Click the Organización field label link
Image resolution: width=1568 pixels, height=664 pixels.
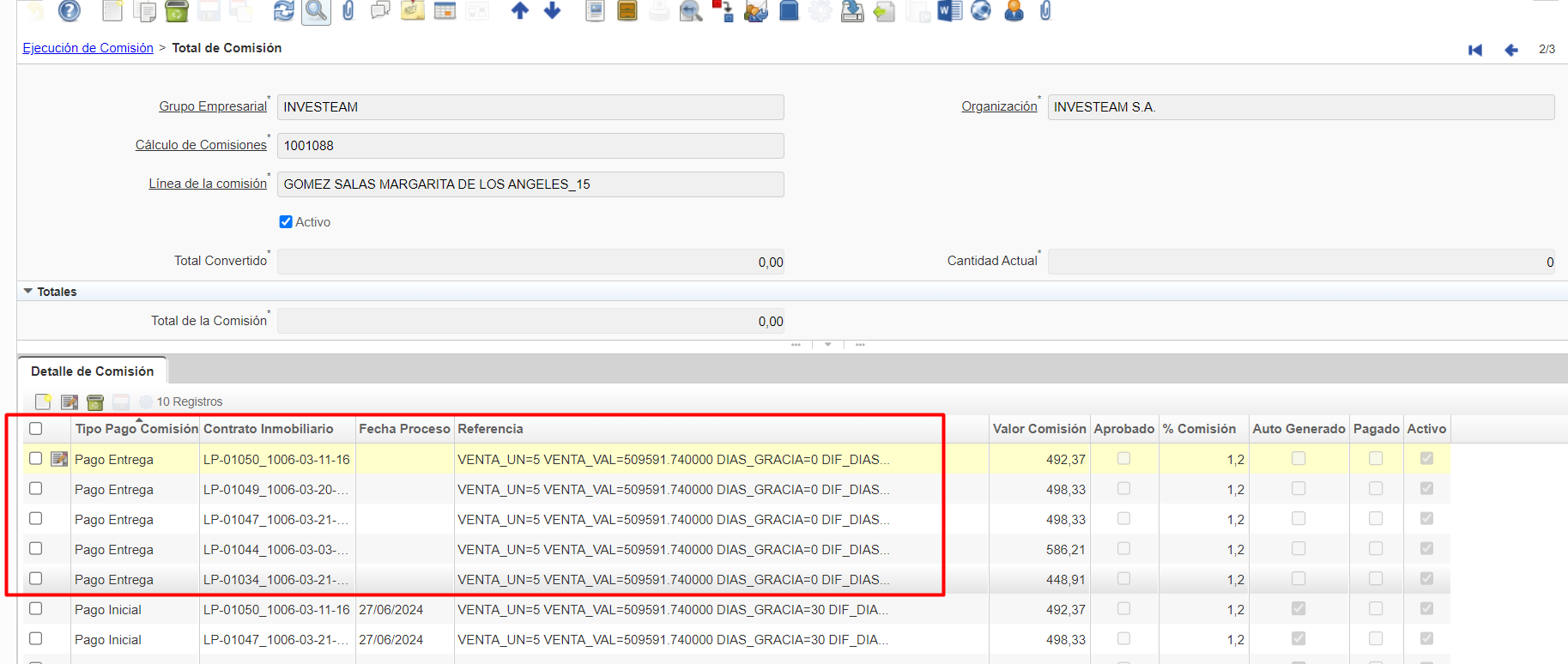tap(999, 106)
